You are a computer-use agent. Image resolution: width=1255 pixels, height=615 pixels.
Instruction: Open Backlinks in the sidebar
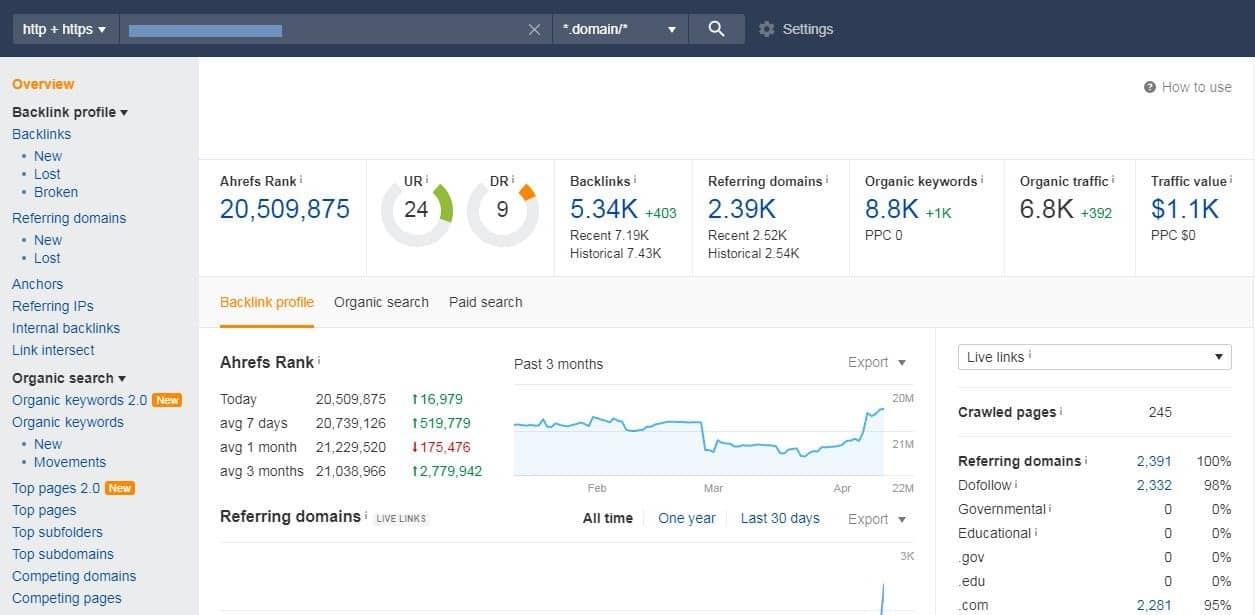[x=41, y=134]
